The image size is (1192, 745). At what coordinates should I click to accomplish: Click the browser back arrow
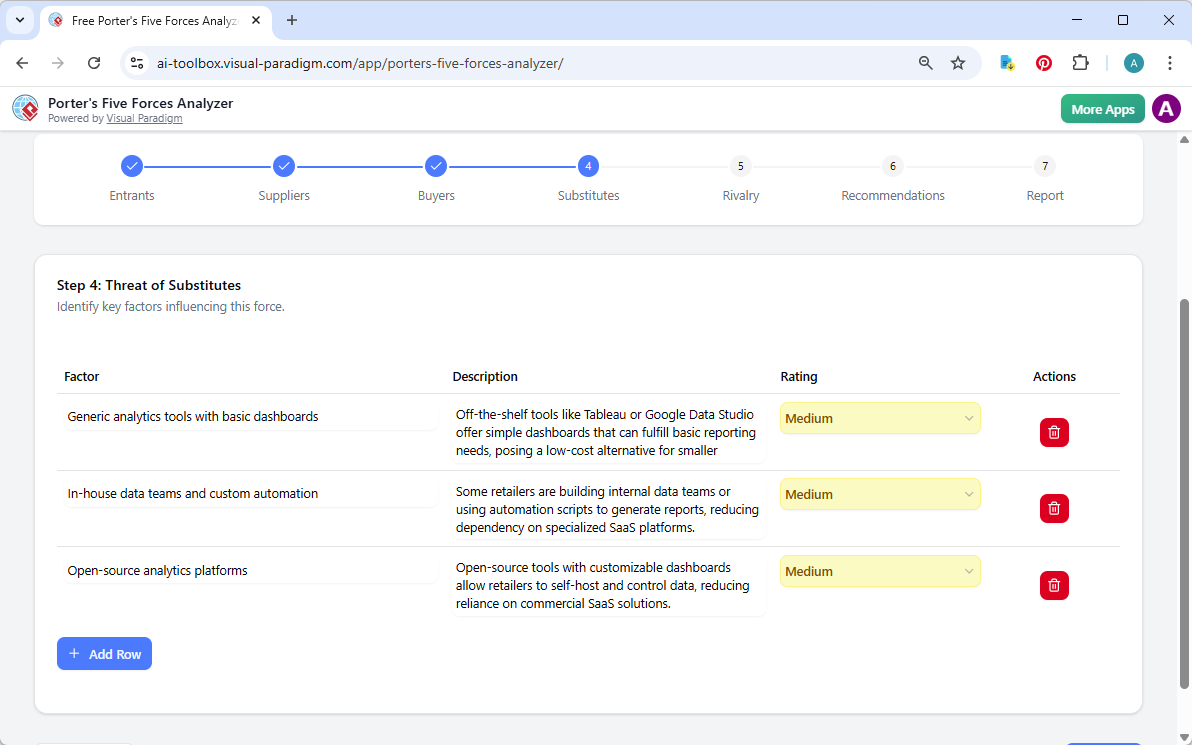click(22, 62)
